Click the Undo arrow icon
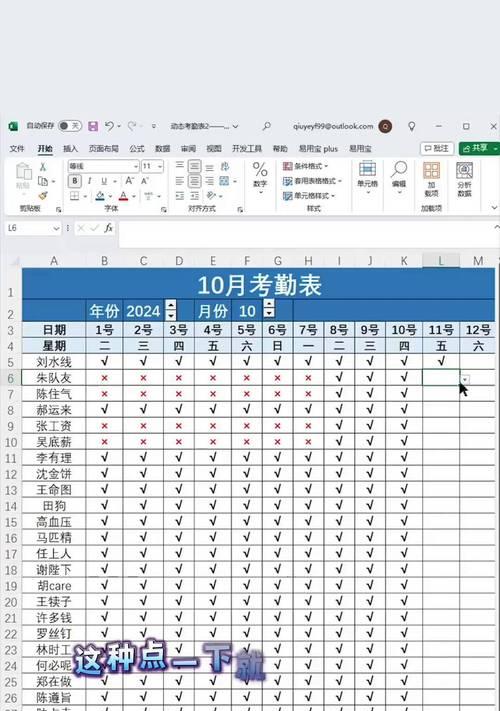This screenshot has height=711, width=500. pos(109,126)
